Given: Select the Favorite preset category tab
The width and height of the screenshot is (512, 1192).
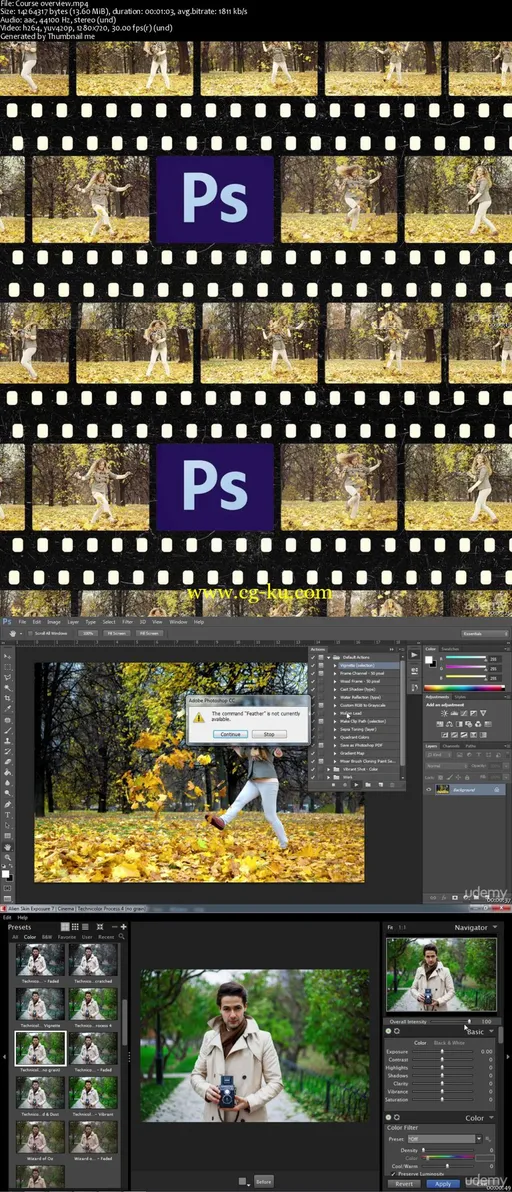Looking at the screenshot, I should click(68, 937).
